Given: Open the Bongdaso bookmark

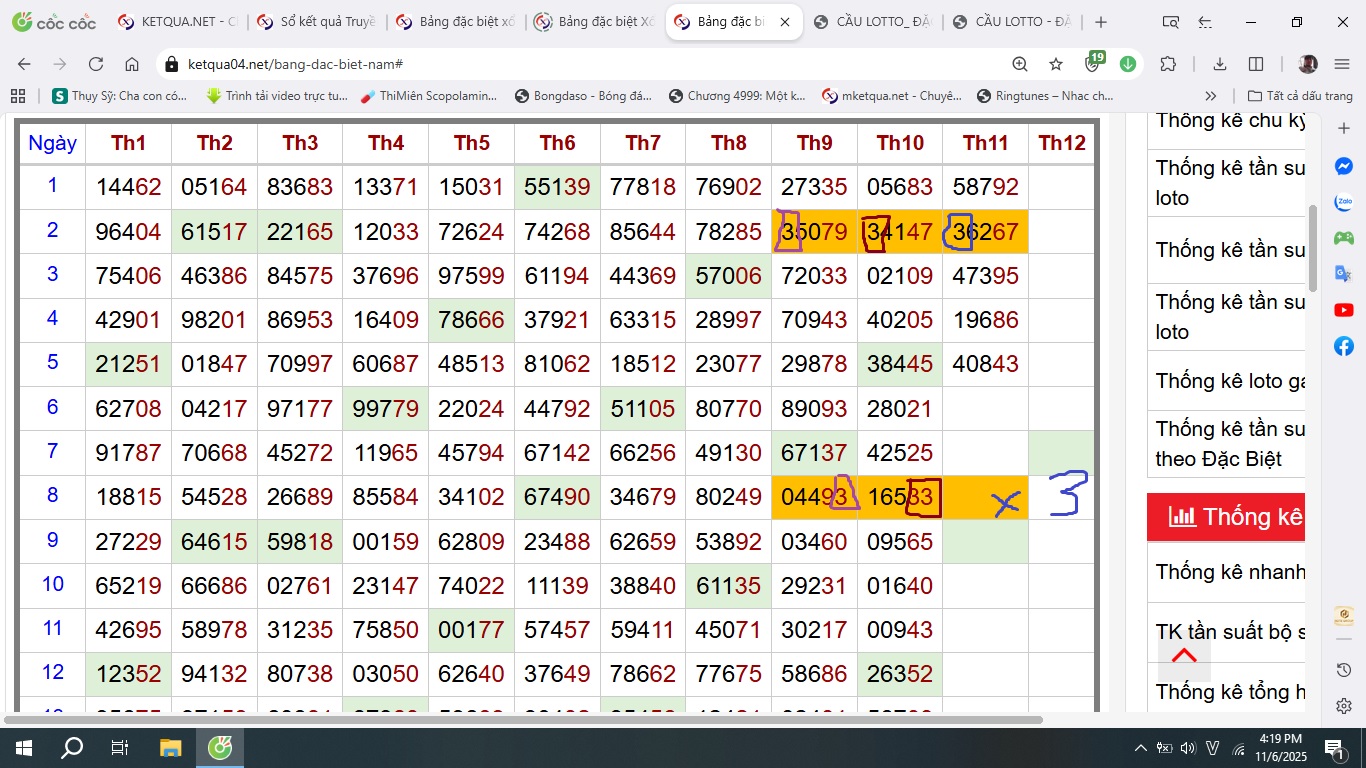Looking at the screenshot, I should [x=583, y=96].
